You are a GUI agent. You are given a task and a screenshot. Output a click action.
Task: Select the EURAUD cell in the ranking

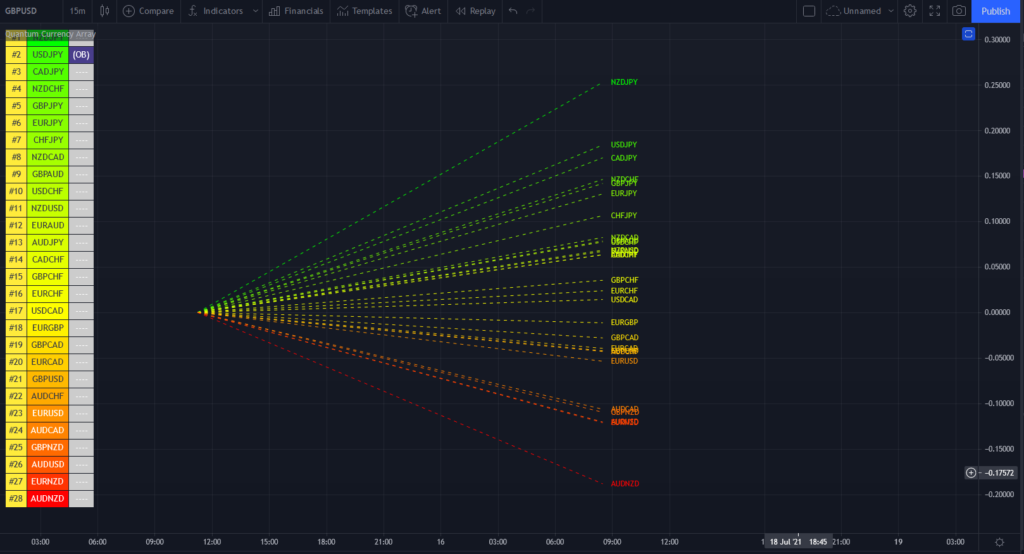pos(48,225)
